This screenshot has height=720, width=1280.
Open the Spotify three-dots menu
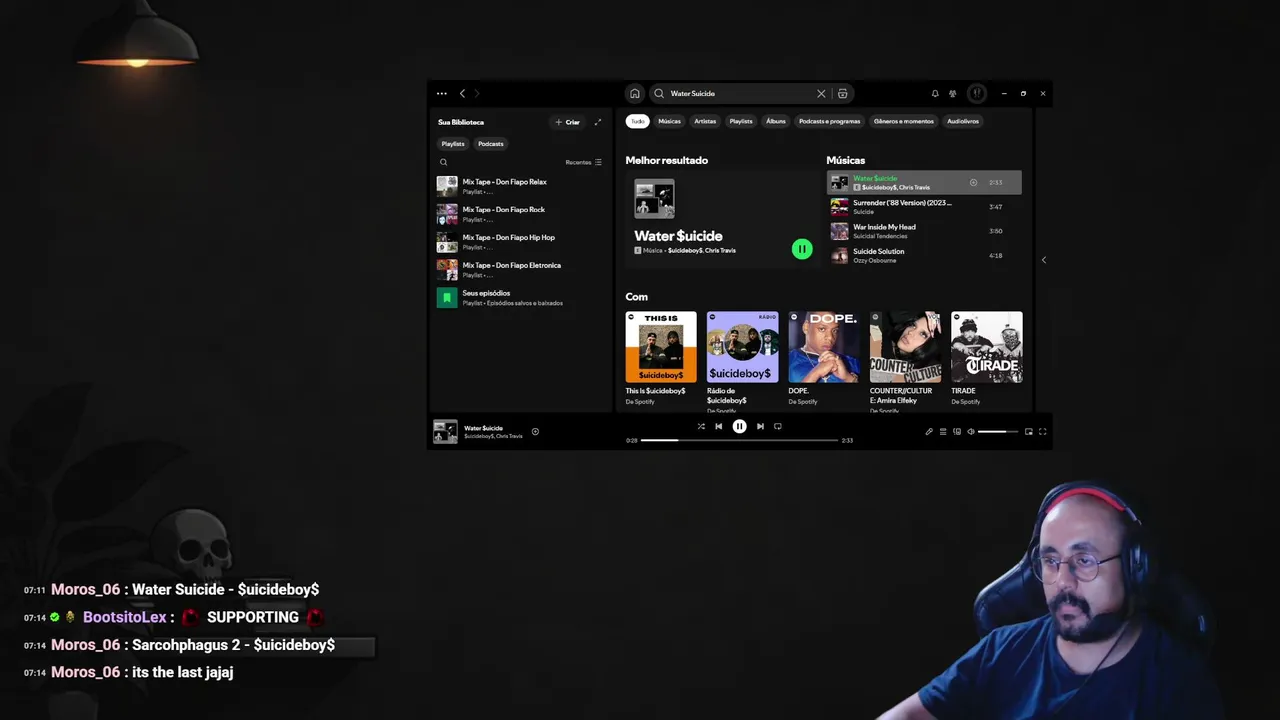(441, 93)
